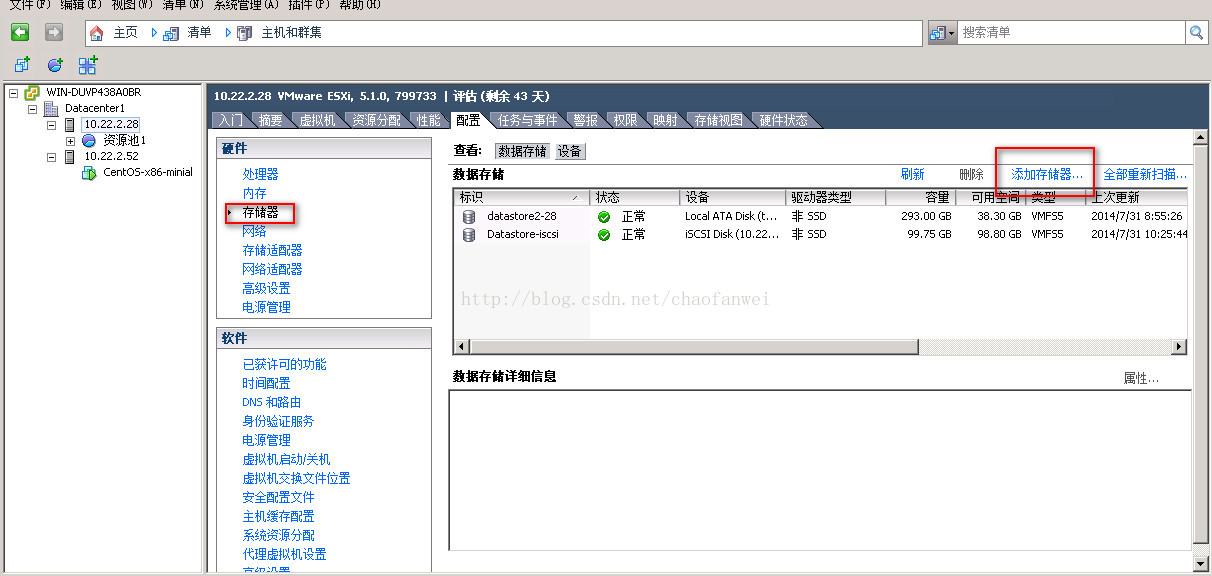
Task: Open the 文件 menu
Action: click(x=29, y=5)
